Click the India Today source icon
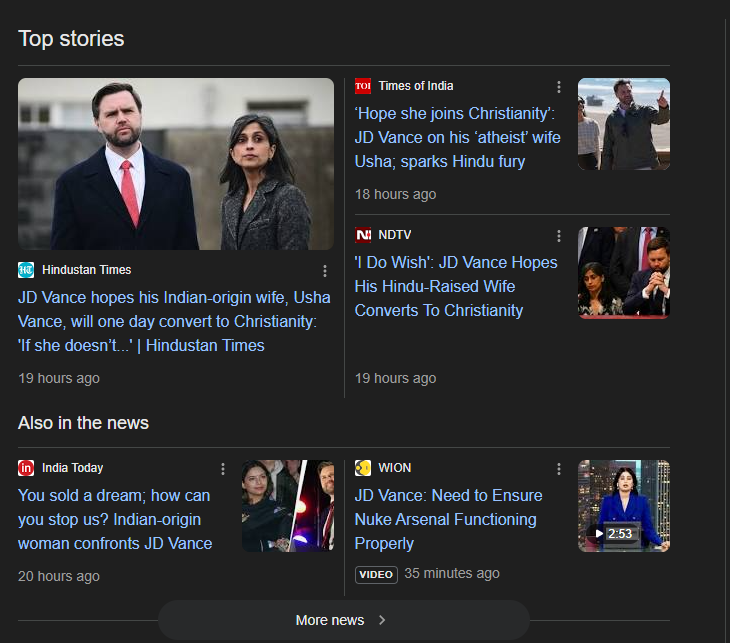Viewport: 730px width, 643px height. [x=26, y=468]
